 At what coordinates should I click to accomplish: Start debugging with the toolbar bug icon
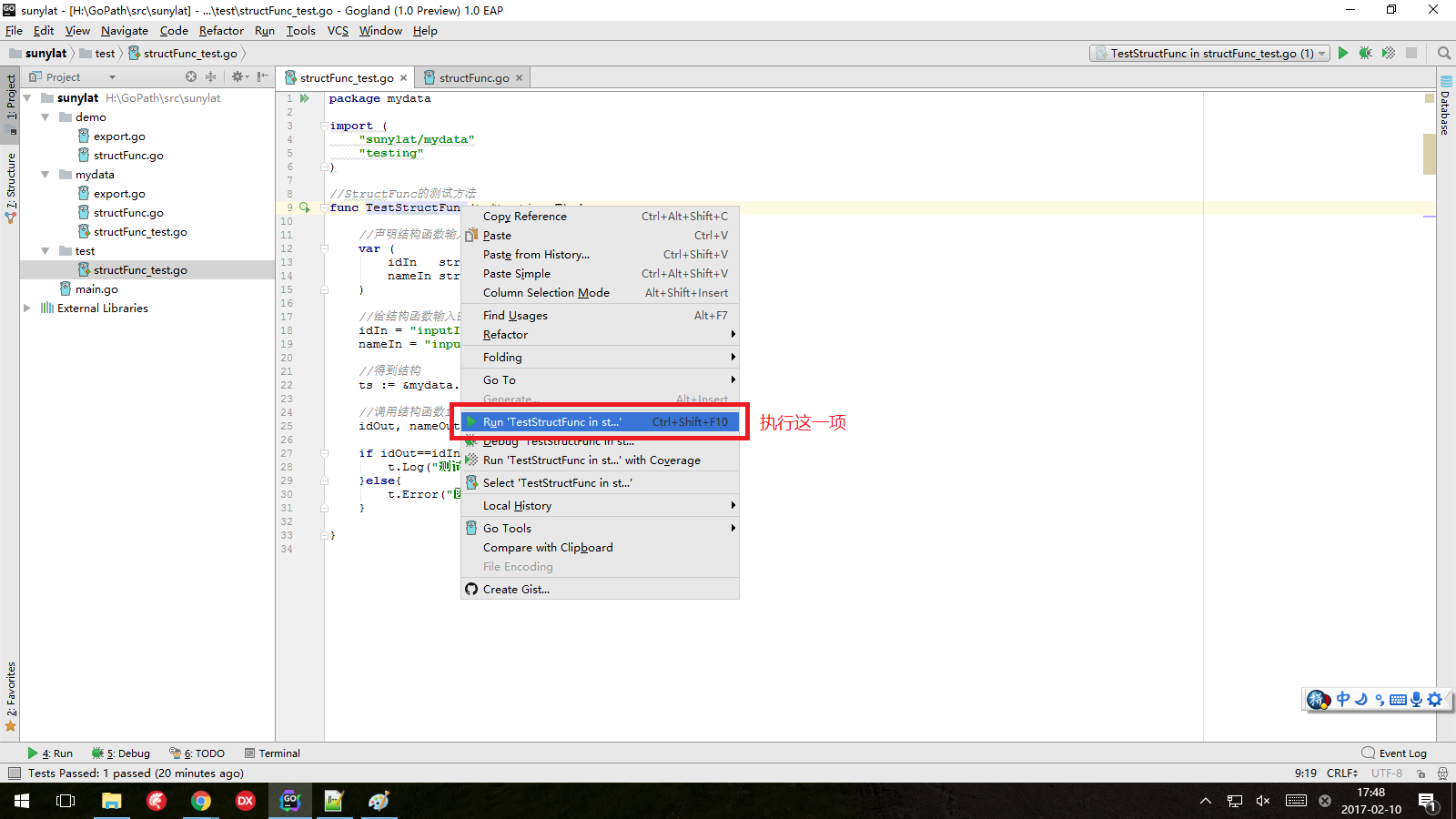pyautogui.click(x=1366, y=54)
